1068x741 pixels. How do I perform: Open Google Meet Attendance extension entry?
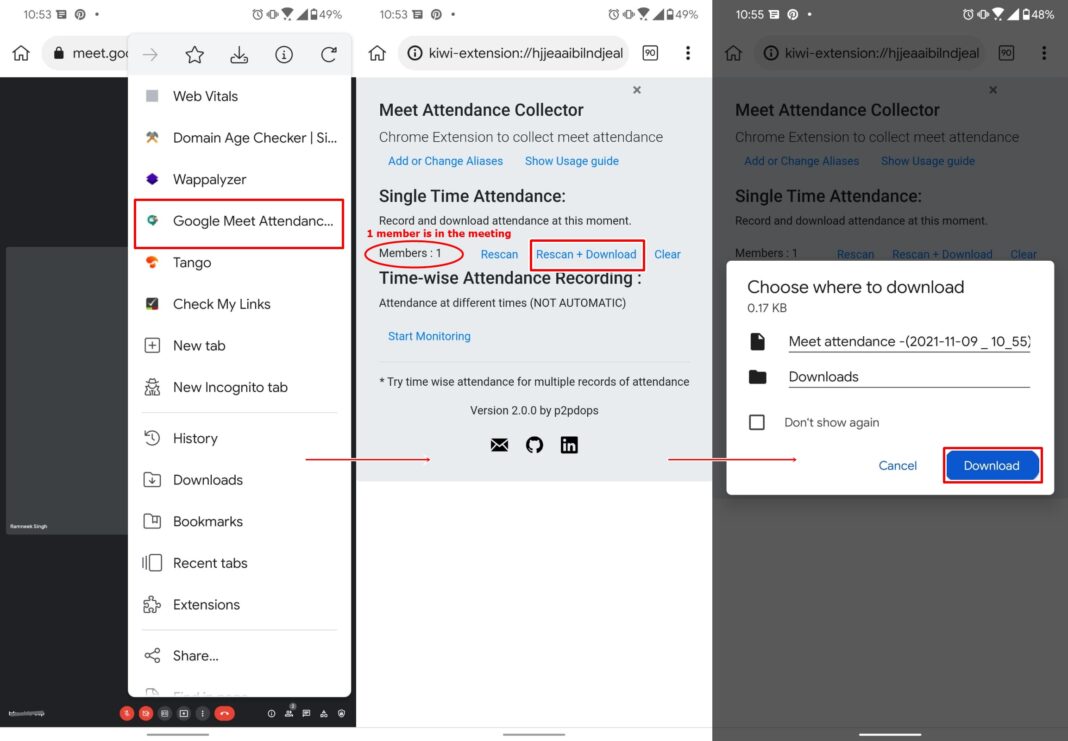pyautogui.click(x=239, y=221)
